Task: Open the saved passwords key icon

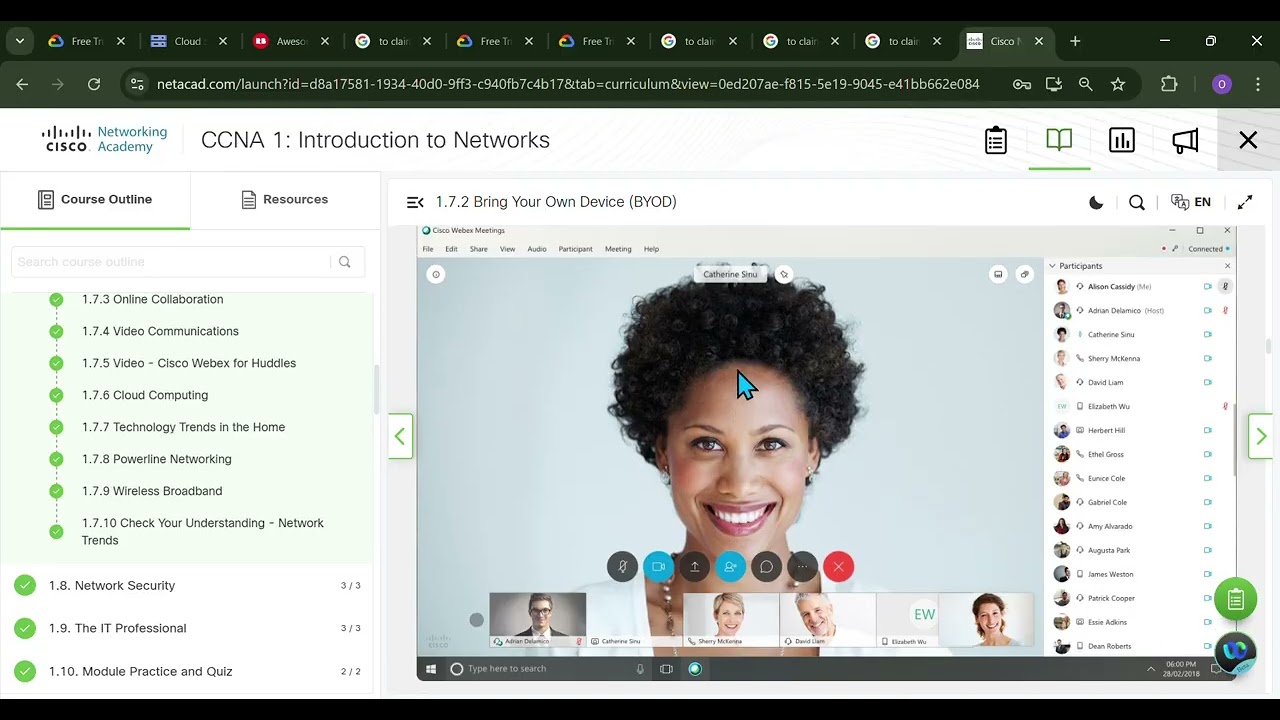Action: tap(1022, 85)
